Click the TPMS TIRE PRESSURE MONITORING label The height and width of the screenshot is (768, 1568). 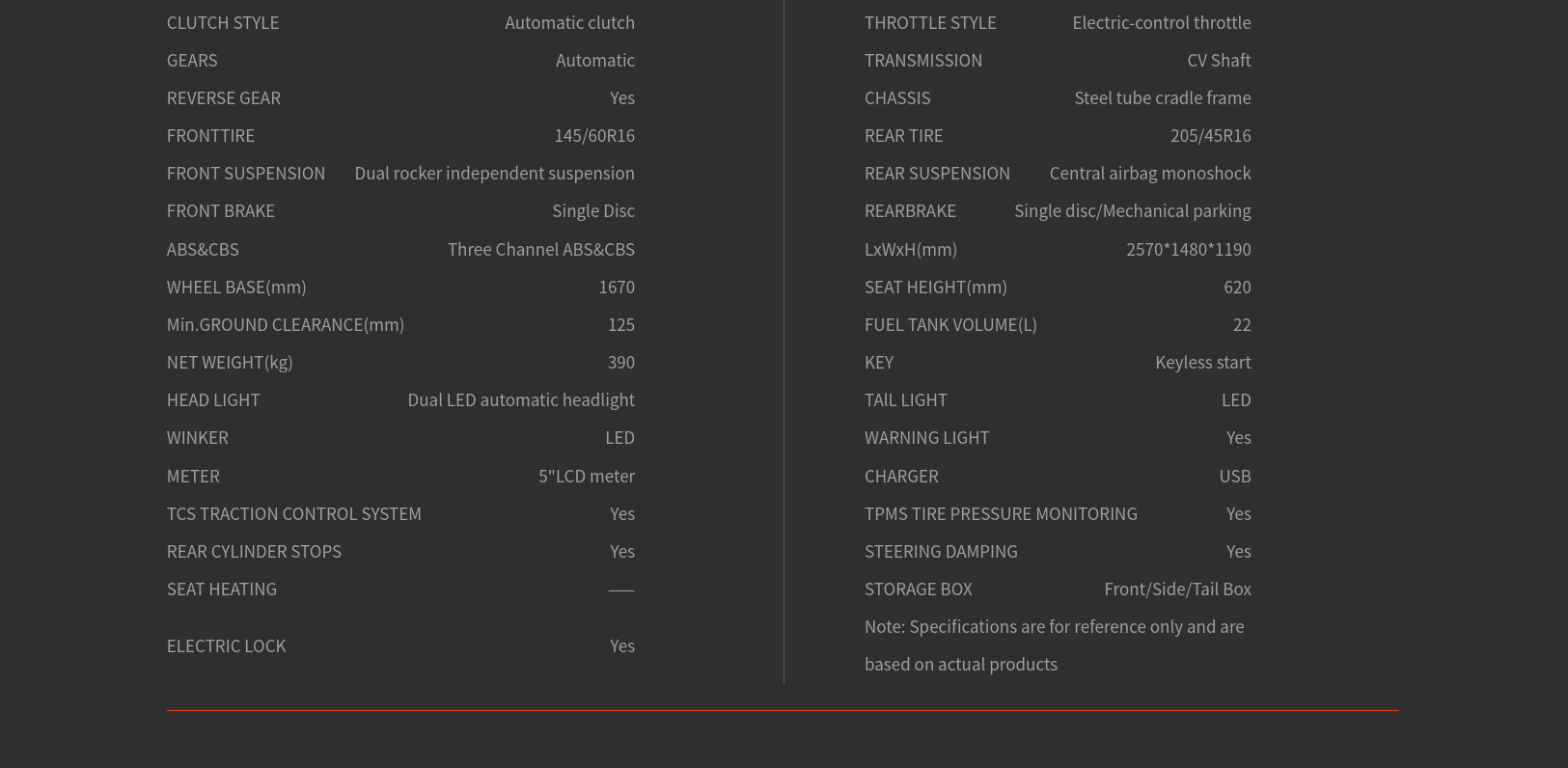tap(1001, 514)
